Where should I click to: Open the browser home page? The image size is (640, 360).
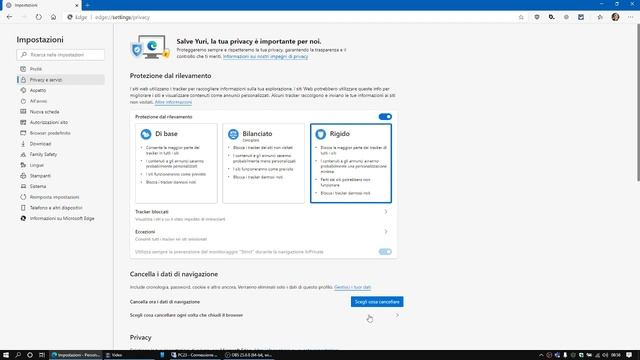53,17
